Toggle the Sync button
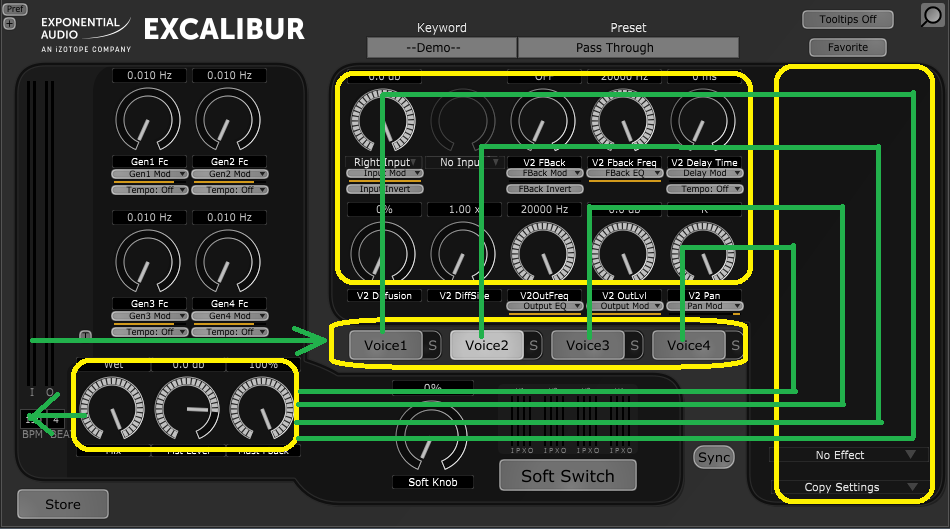 click(714, 457)
